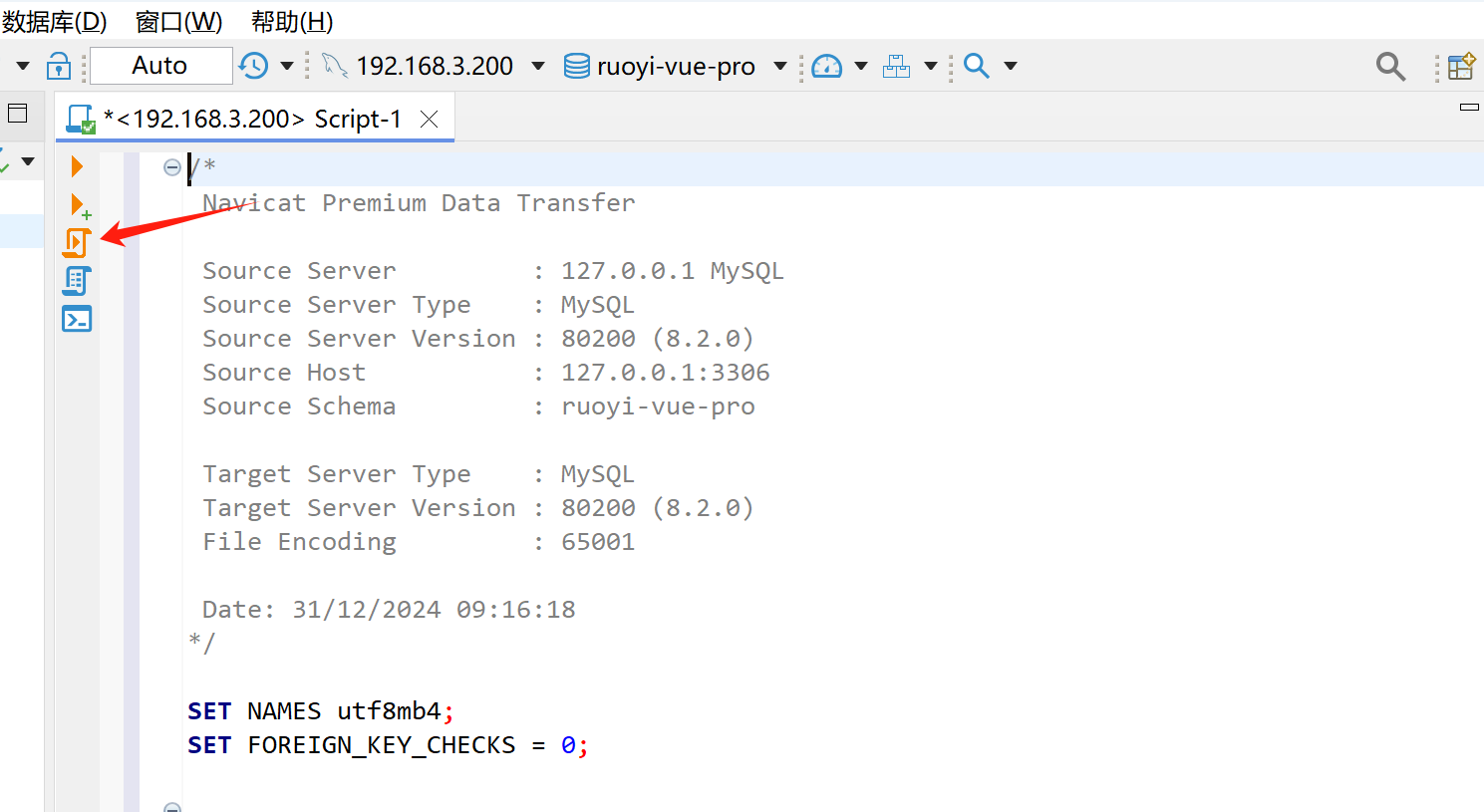Click the large gray search magnifier
Screen dimensions: 1484x812
coord(1390,67)
